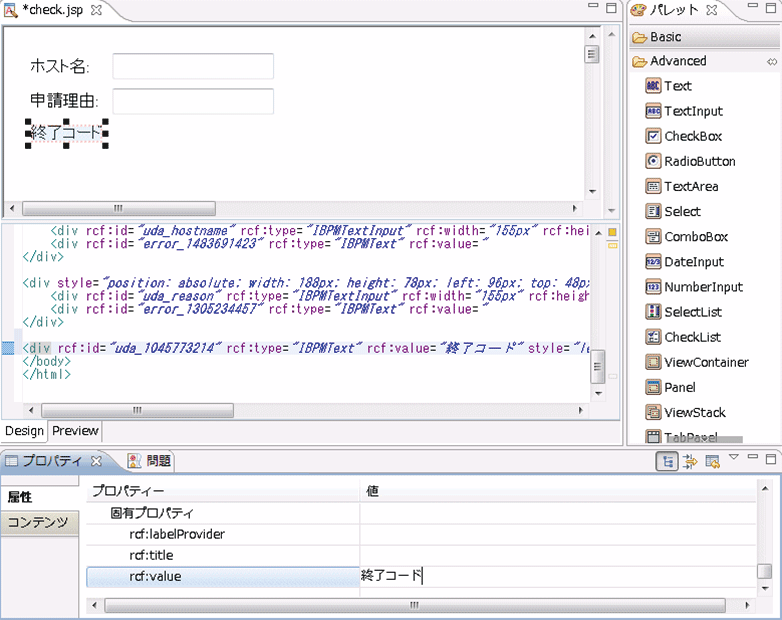Select the rcf:labelProvider property row

pos(421,534)
